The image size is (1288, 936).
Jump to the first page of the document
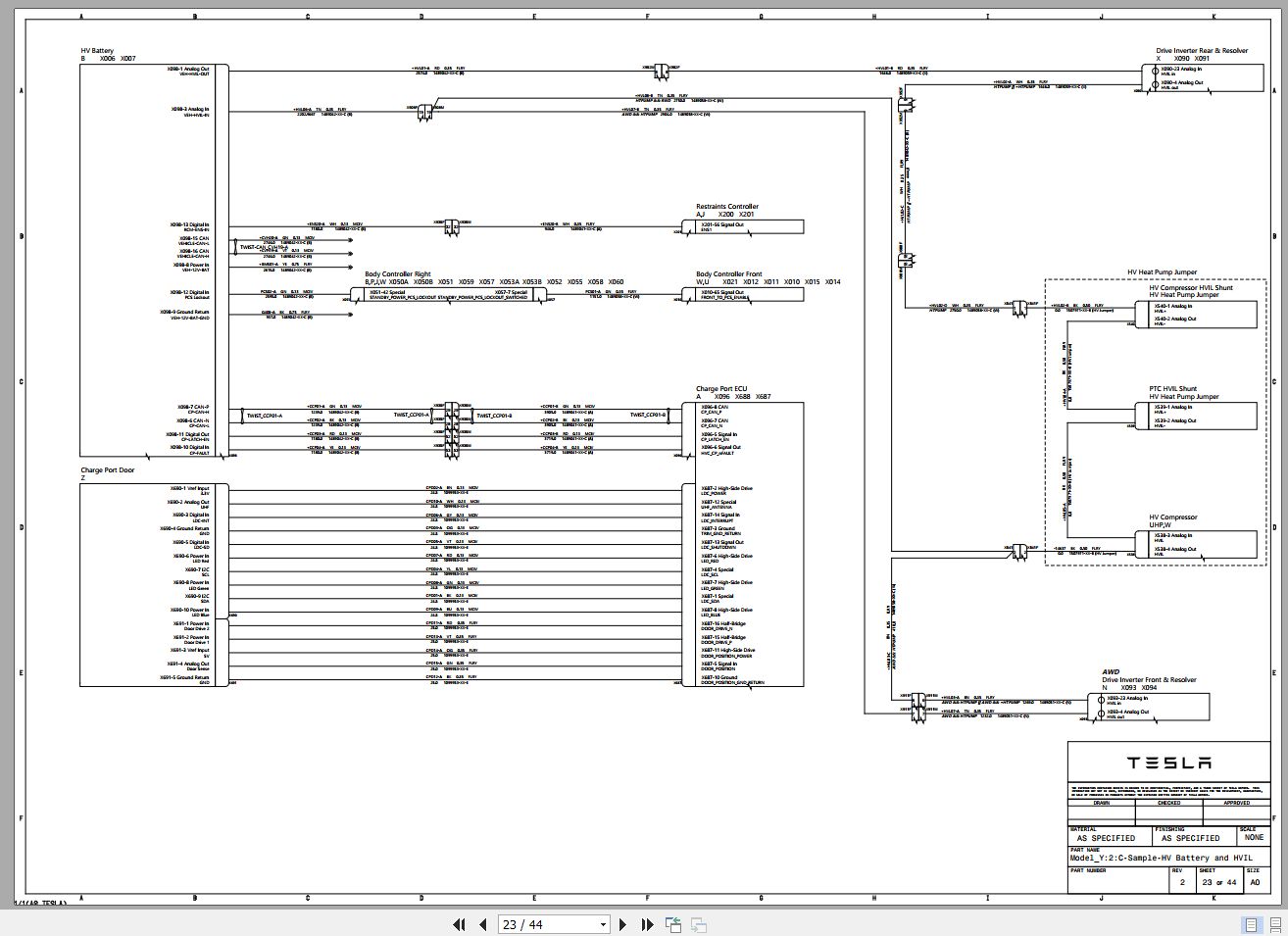click(459, 924)
